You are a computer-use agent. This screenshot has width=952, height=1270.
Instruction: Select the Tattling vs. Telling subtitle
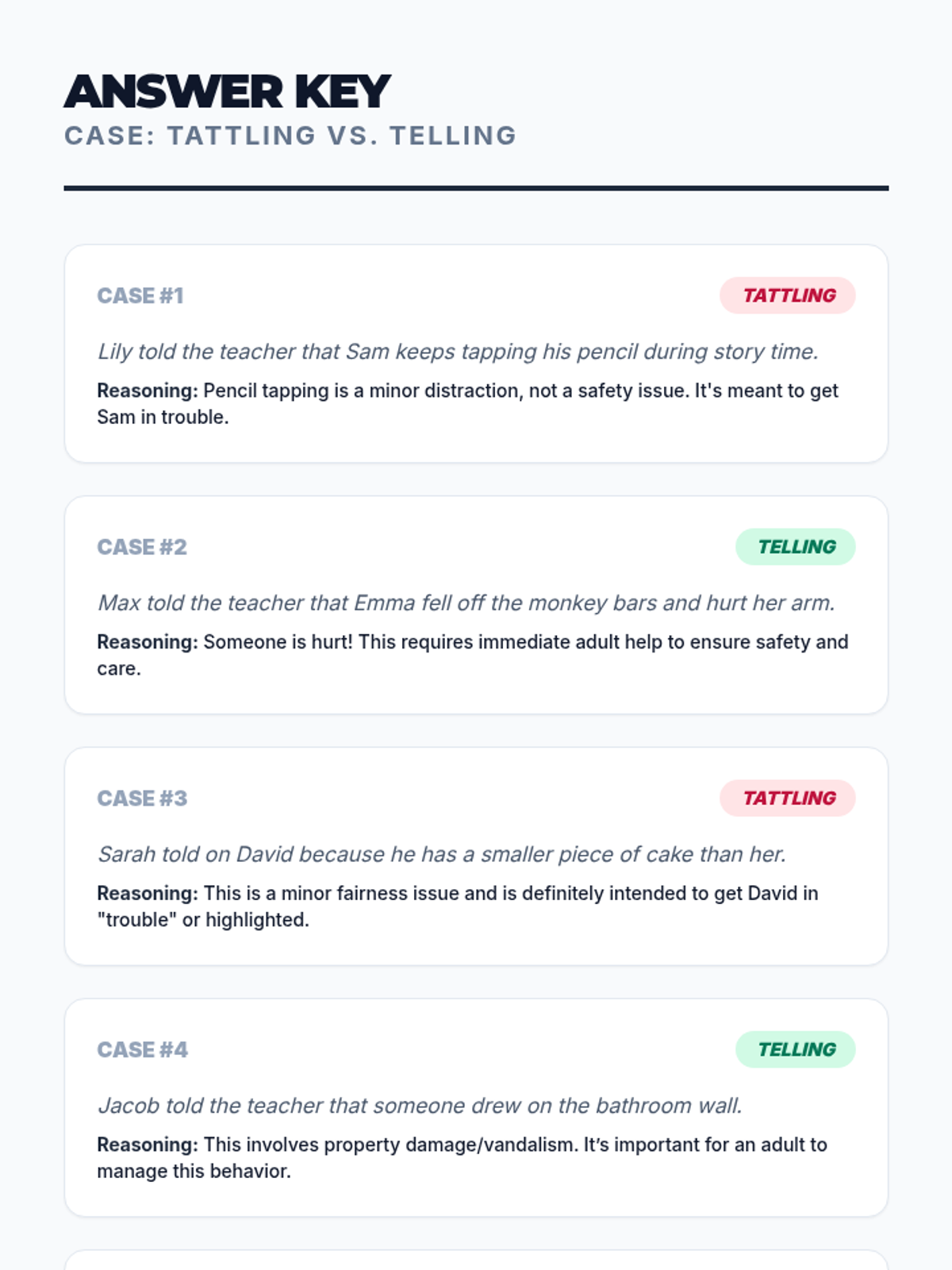click(290, 136)
